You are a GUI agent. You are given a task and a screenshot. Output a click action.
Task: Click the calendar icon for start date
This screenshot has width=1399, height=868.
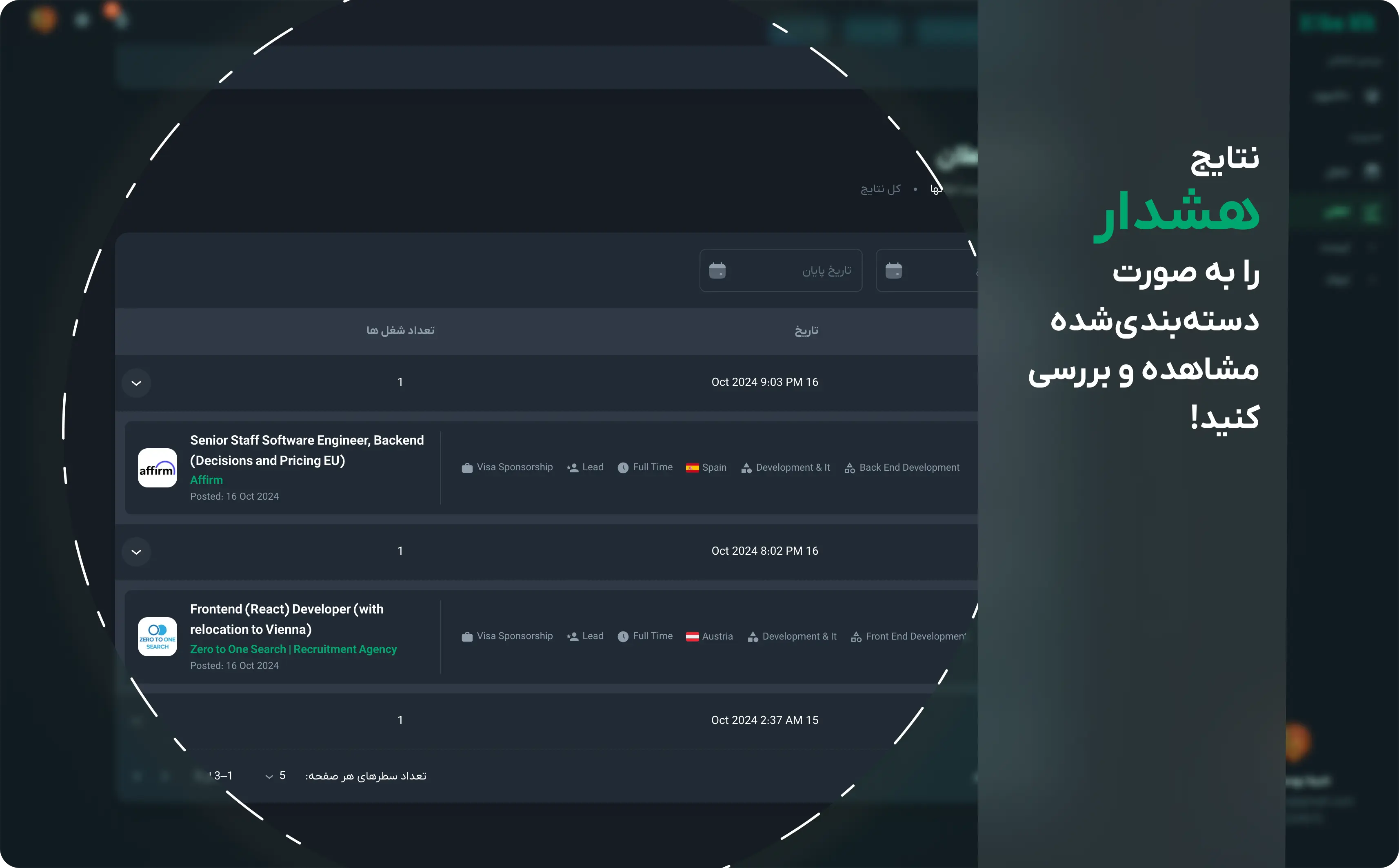pos(893,270)
